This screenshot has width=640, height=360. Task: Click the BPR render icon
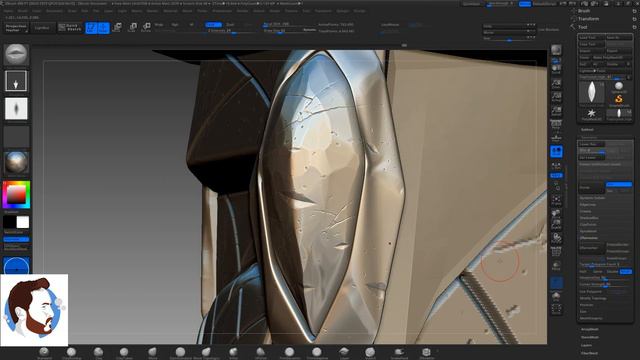pos(556,50)
